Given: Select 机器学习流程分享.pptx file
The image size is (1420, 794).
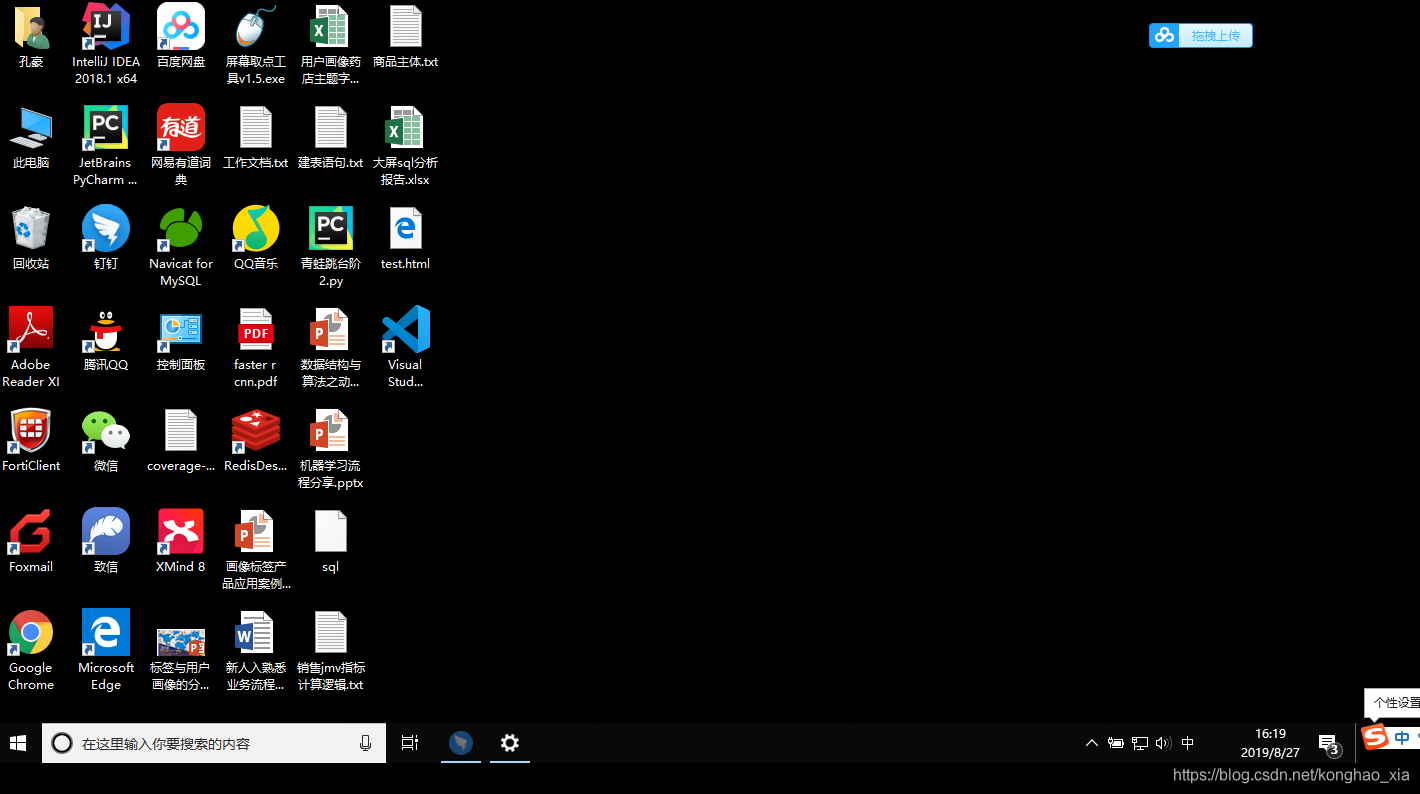Looking at the screenshot, I should 330,448.
